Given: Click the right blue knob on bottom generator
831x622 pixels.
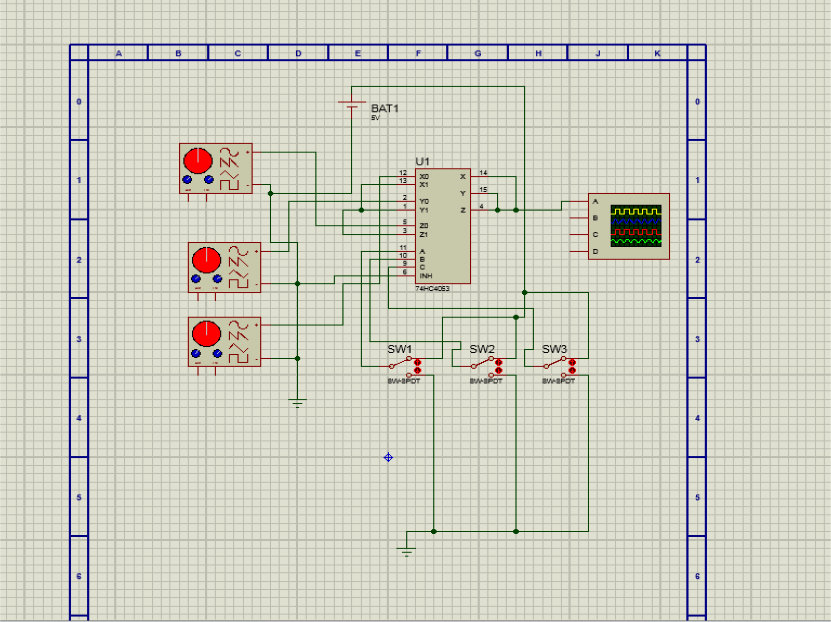Looking at the screenshot, I should coord(217,353).
